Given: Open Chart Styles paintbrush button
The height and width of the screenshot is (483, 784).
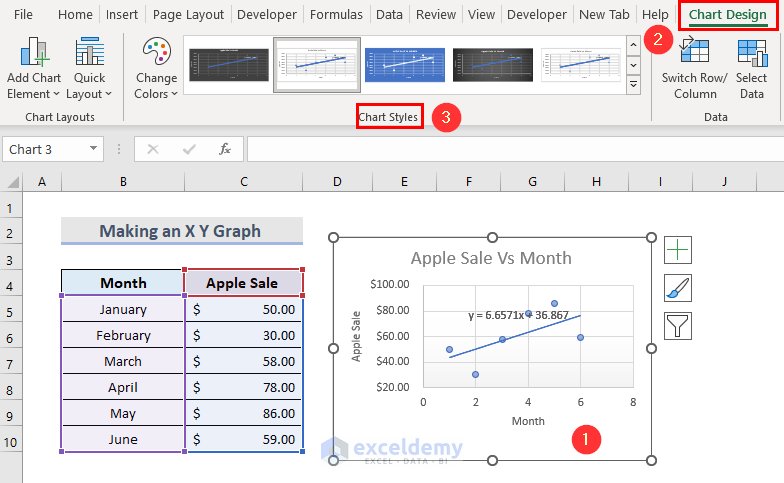Looking at the screenshot, I should pyautogui.click(x=677, y=288).
